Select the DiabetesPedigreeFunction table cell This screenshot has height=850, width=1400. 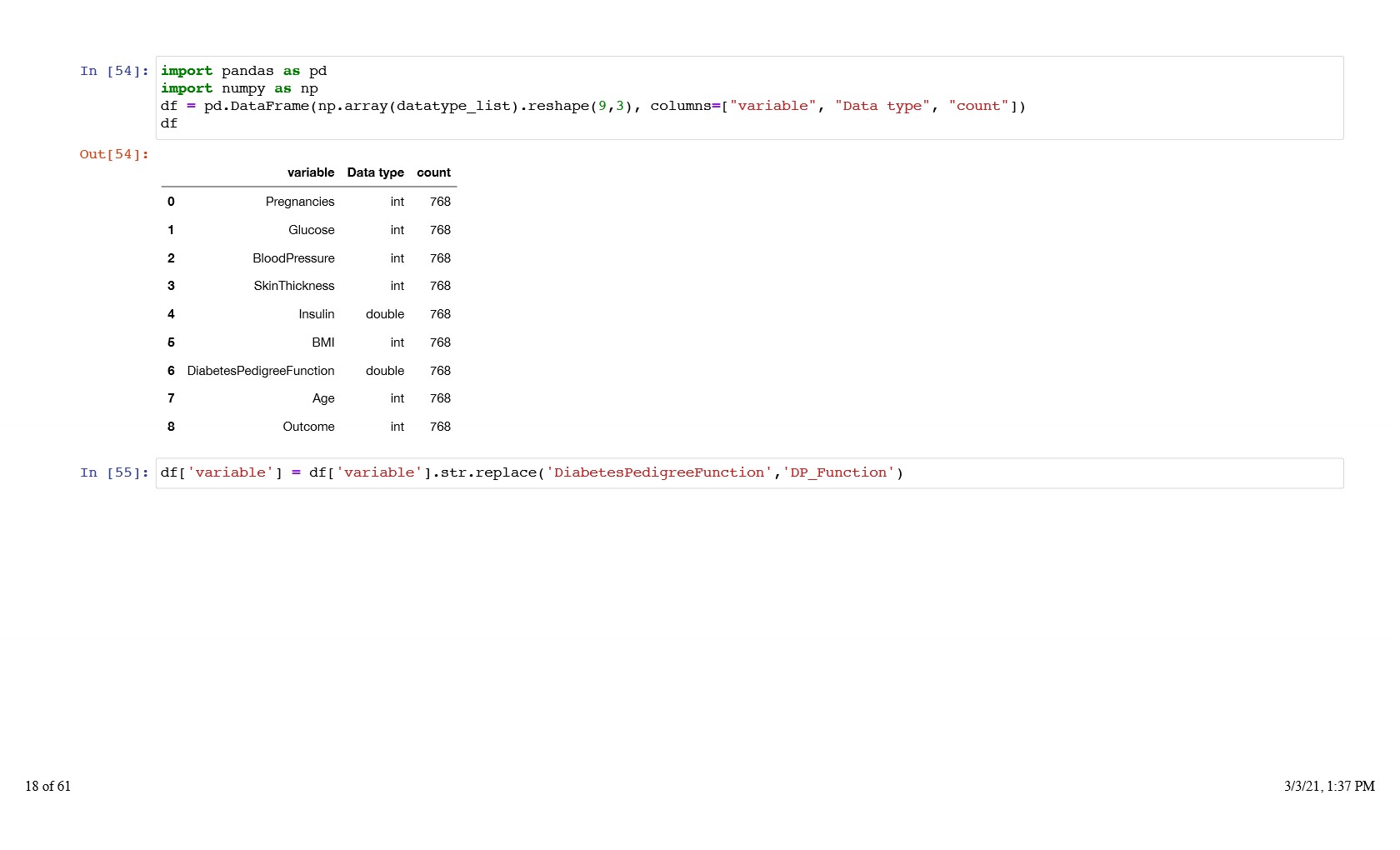260,371
